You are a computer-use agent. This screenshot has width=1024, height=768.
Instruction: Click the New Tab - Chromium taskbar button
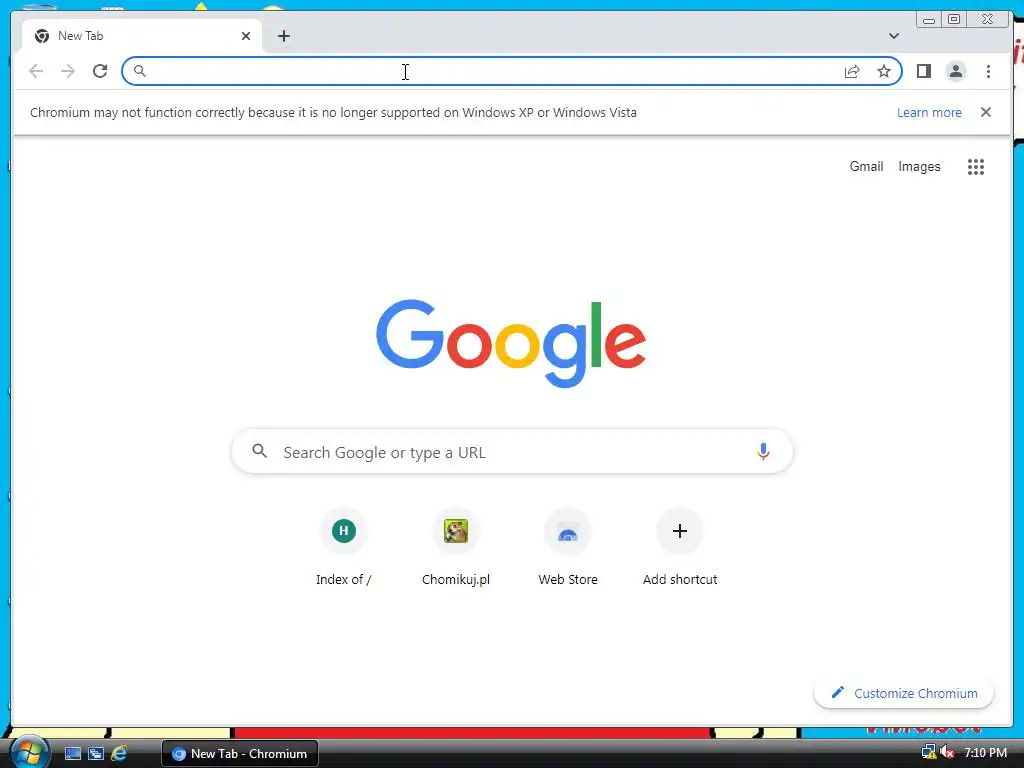click(x=240, y=754)
